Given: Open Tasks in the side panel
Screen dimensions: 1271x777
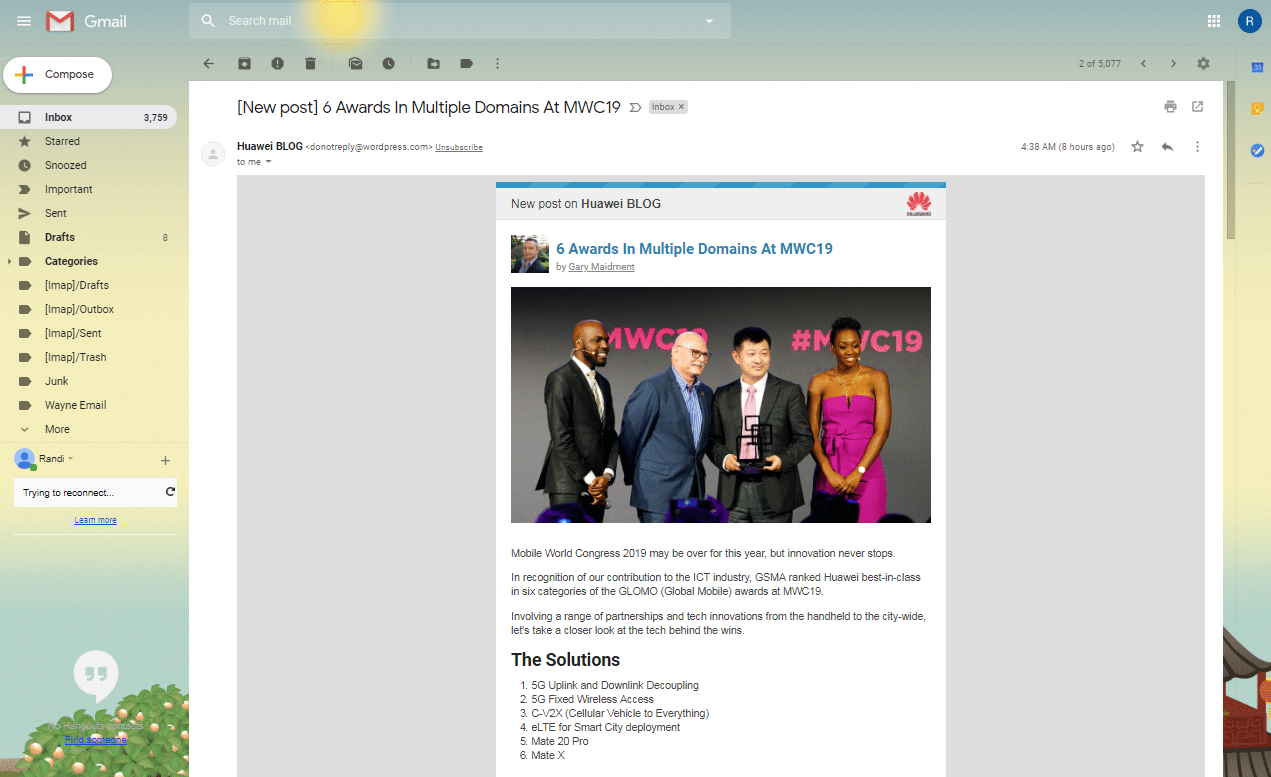Looking at the screenshot, I should click(1257, 150).
